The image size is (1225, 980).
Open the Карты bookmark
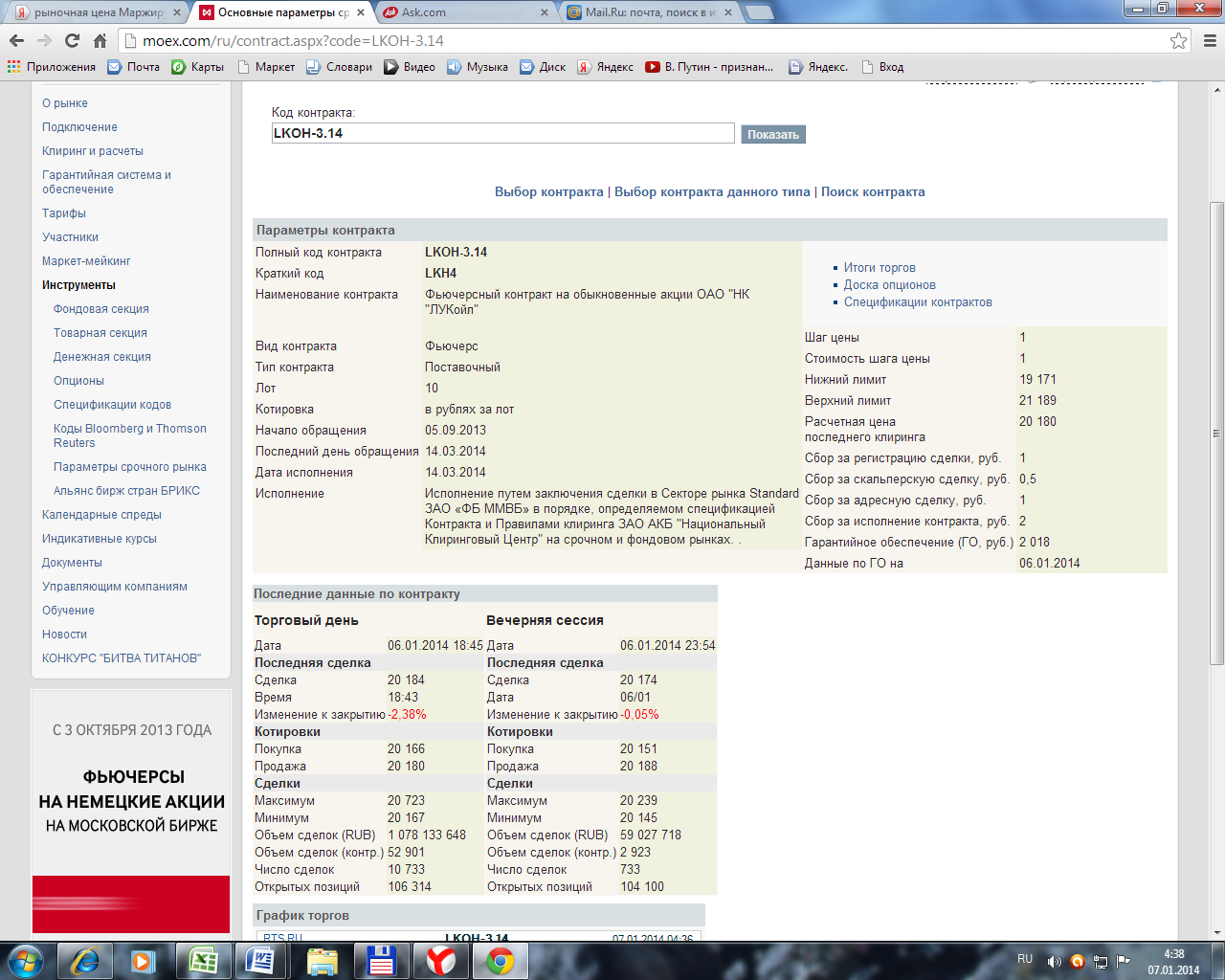(x=198, y=67)
